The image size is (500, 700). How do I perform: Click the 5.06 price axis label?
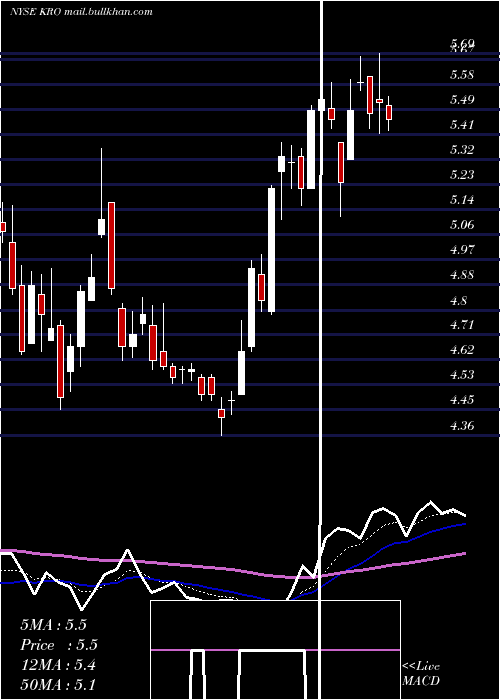tap(462, 225)
